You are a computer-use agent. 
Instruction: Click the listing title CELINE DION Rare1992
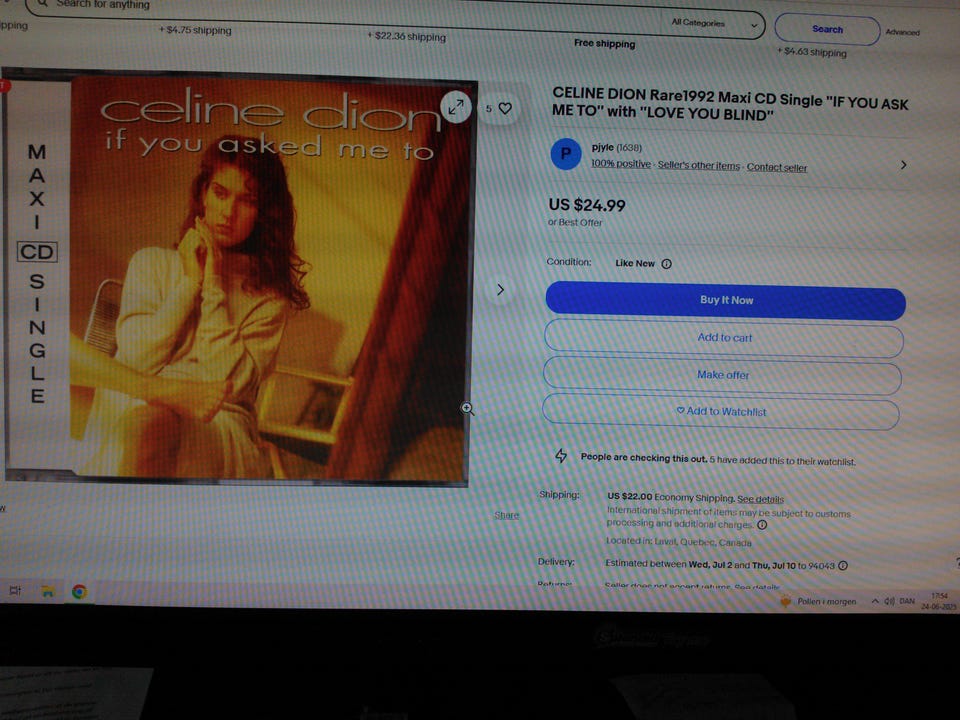click(x=730, y=103)
